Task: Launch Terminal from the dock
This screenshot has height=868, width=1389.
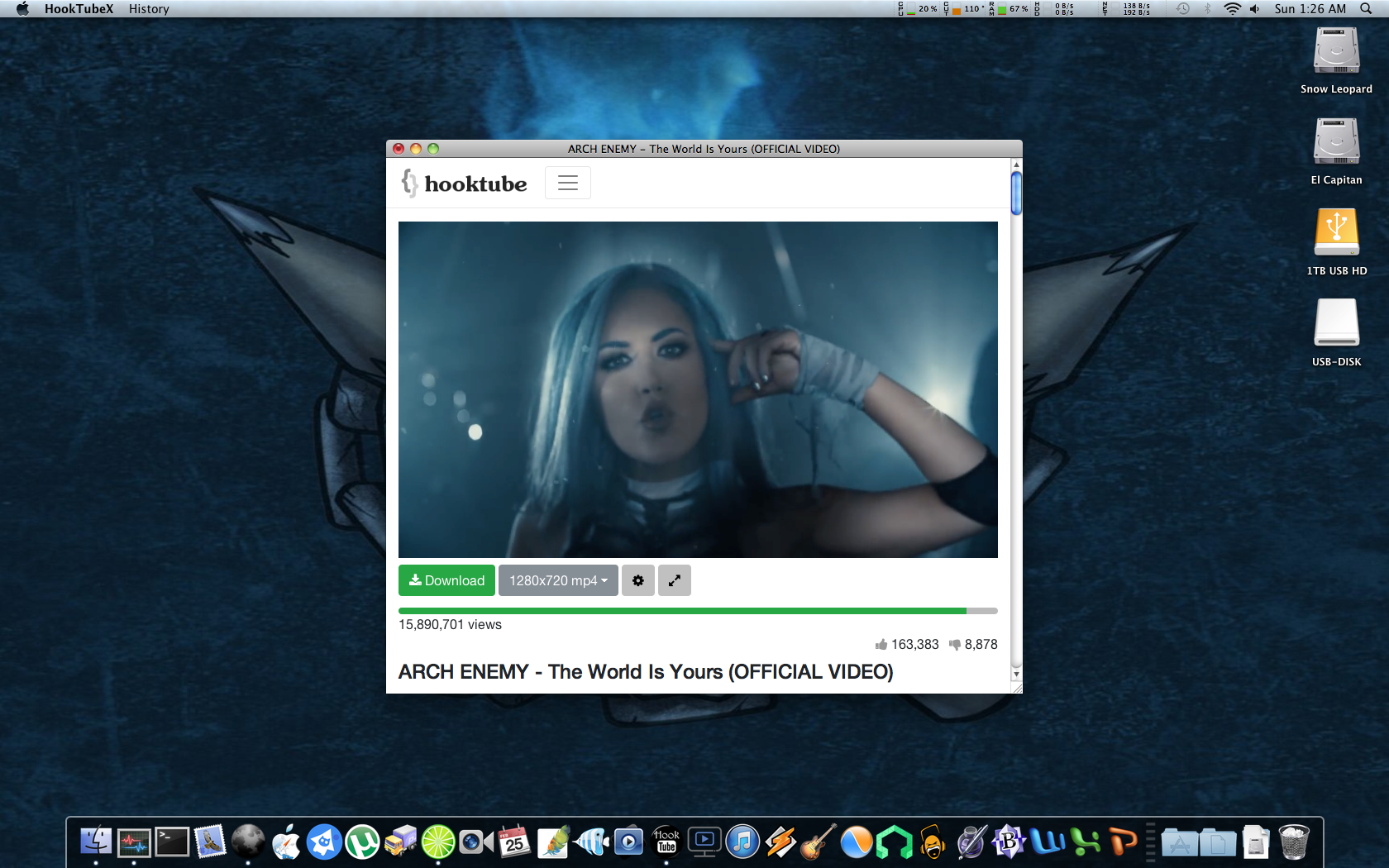Action: (x=172, y=842)
